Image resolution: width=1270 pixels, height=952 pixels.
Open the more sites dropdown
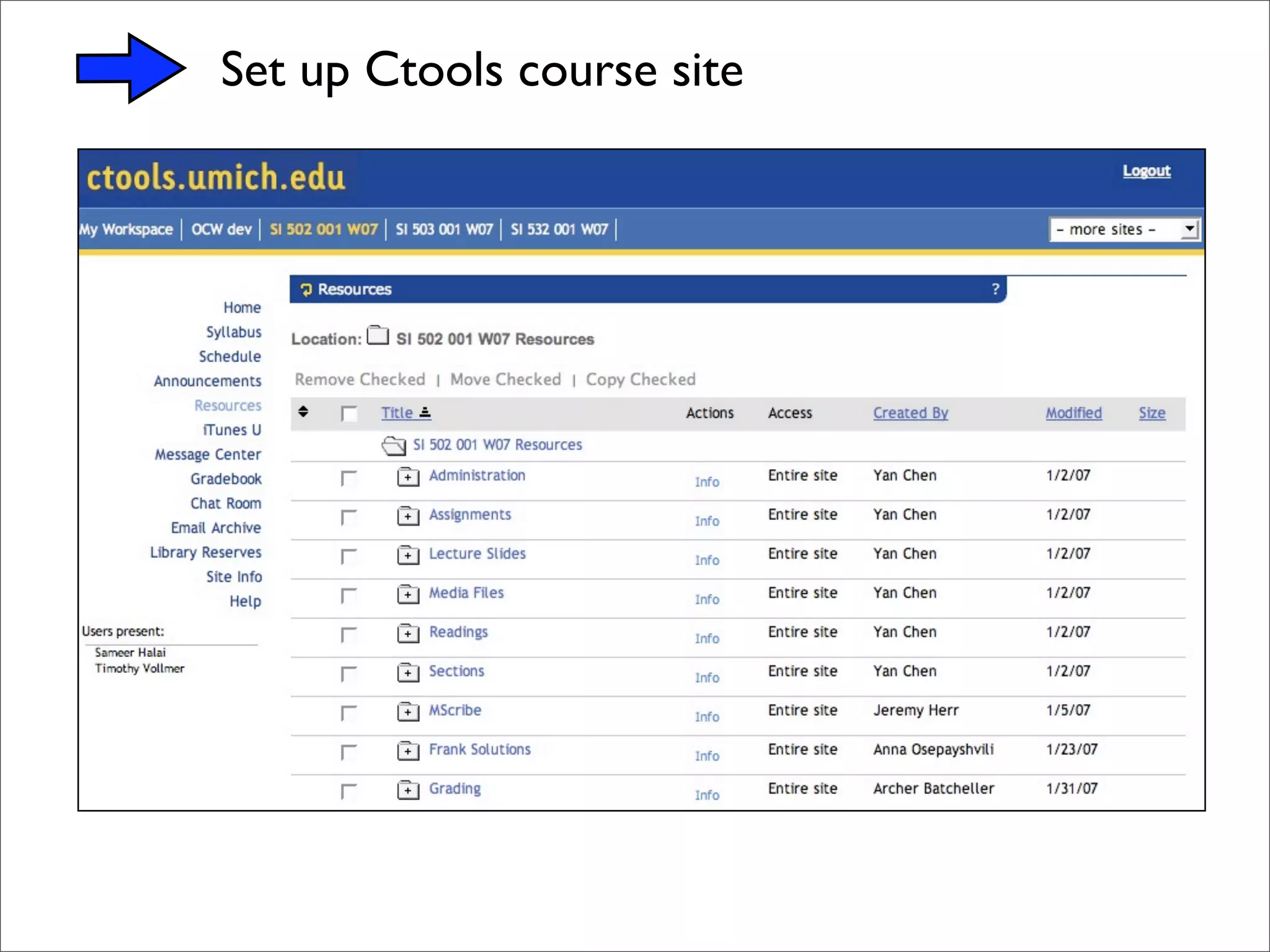[1124, 229]
